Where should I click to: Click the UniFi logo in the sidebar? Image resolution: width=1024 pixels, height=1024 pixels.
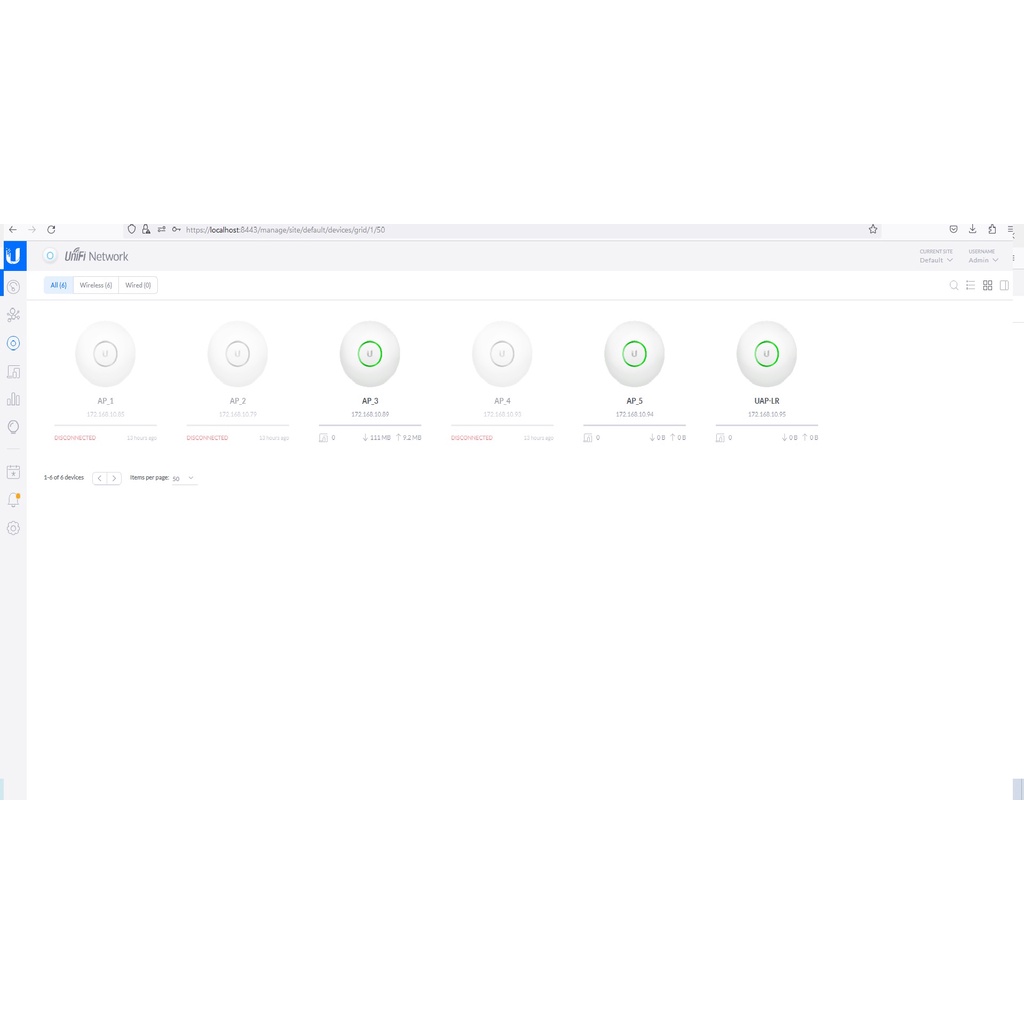click(x=13, y=256)
